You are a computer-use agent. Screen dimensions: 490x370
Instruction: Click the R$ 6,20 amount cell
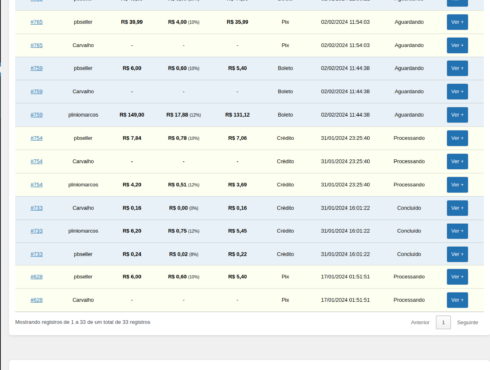point(132,231)
